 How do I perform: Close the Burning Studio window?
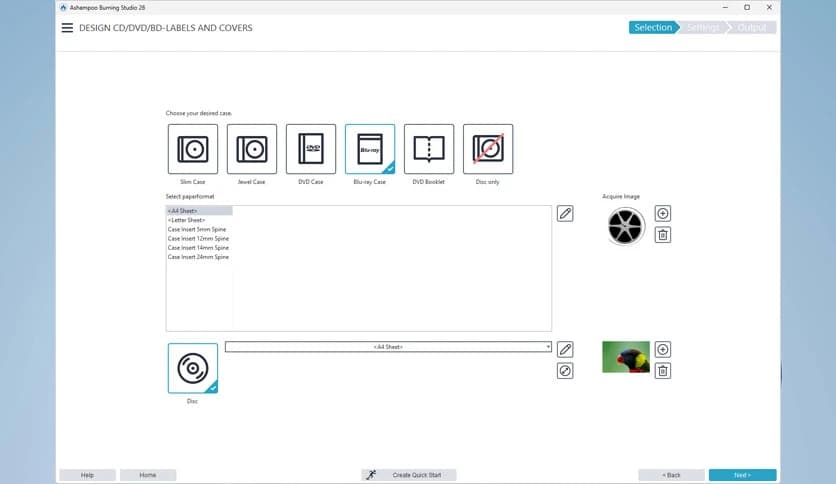[x=769, y=7]
